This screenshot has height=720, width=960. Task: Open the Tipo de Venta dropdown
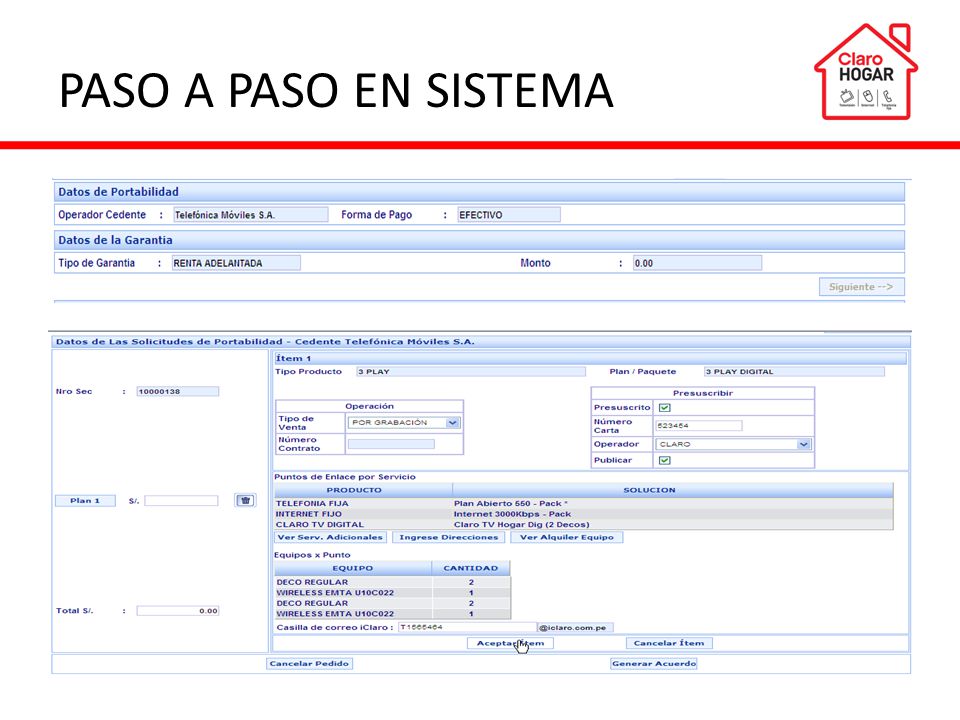[403, 422]
